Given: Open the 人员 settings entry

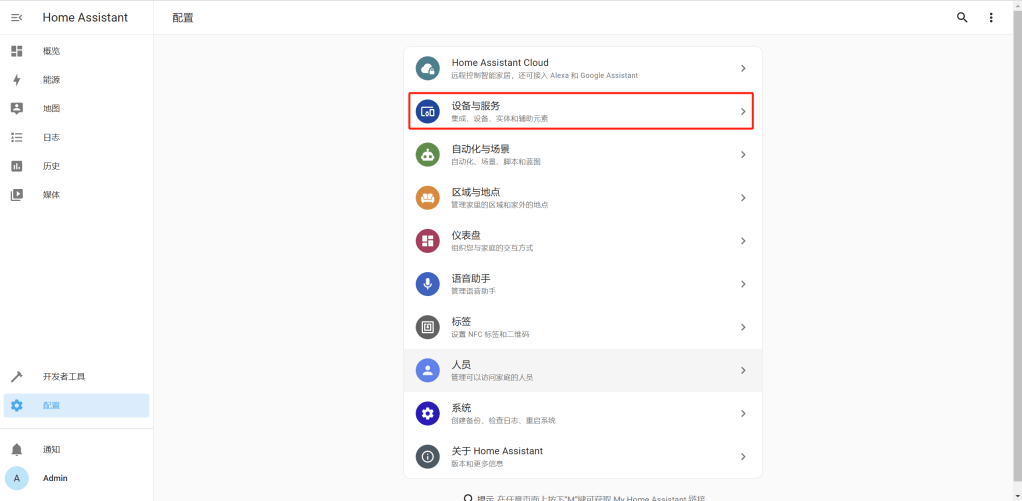Looking at the screenshot, I should click(x=582, y=370).
